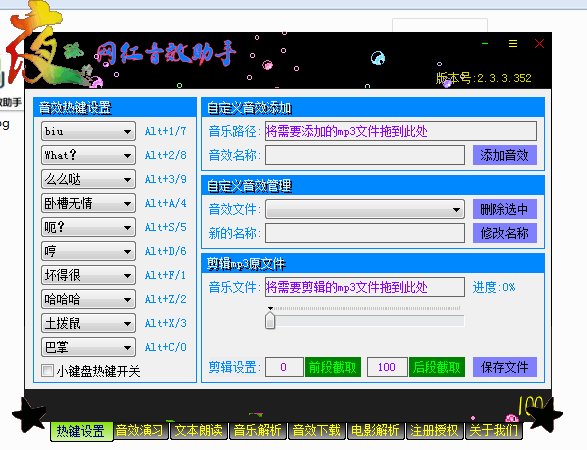Open the 音效文件 combo box
The image size is (587, 450).
coord(365,209)
